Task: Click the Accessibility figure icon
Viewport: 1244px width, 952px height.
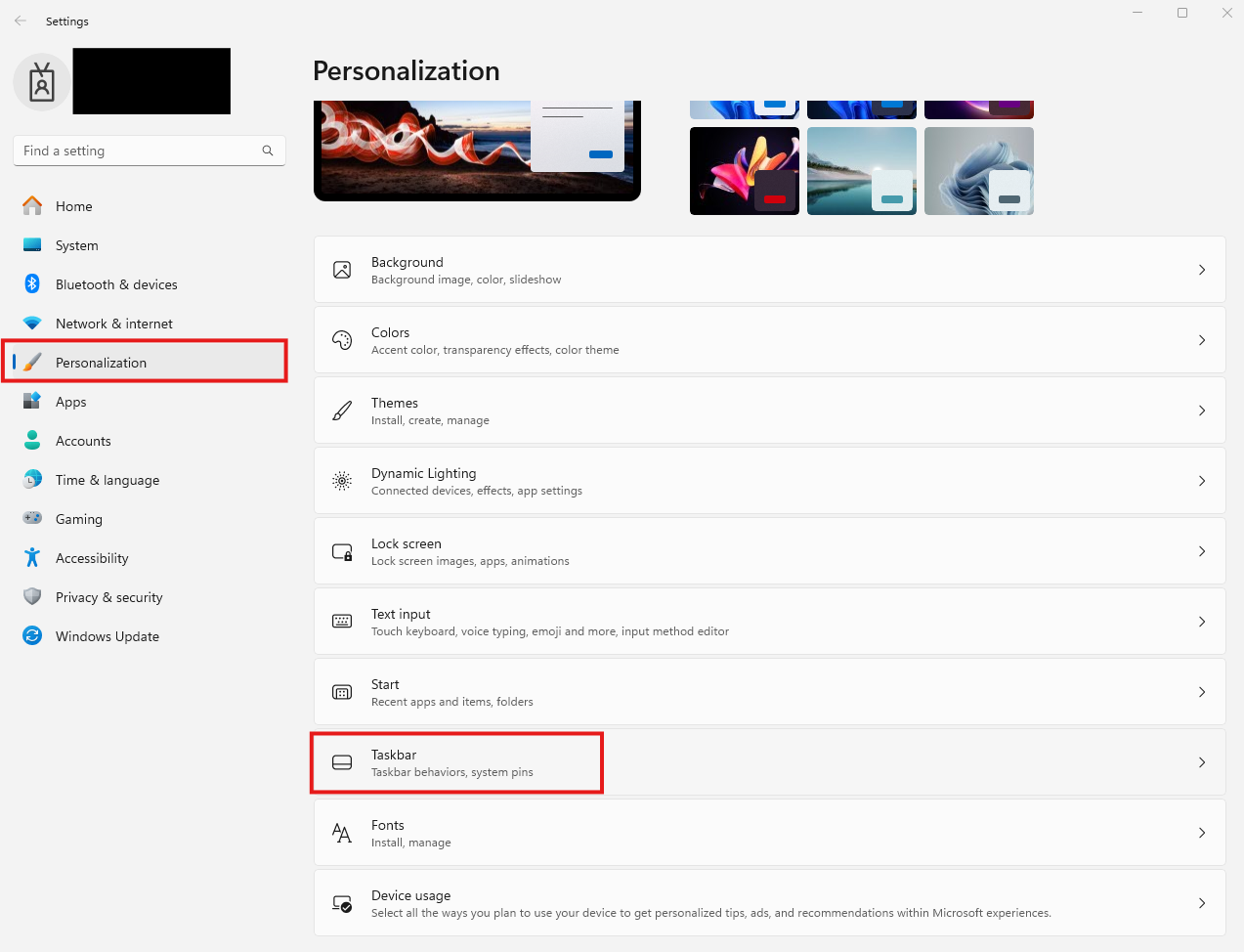Action: point(32,558)
